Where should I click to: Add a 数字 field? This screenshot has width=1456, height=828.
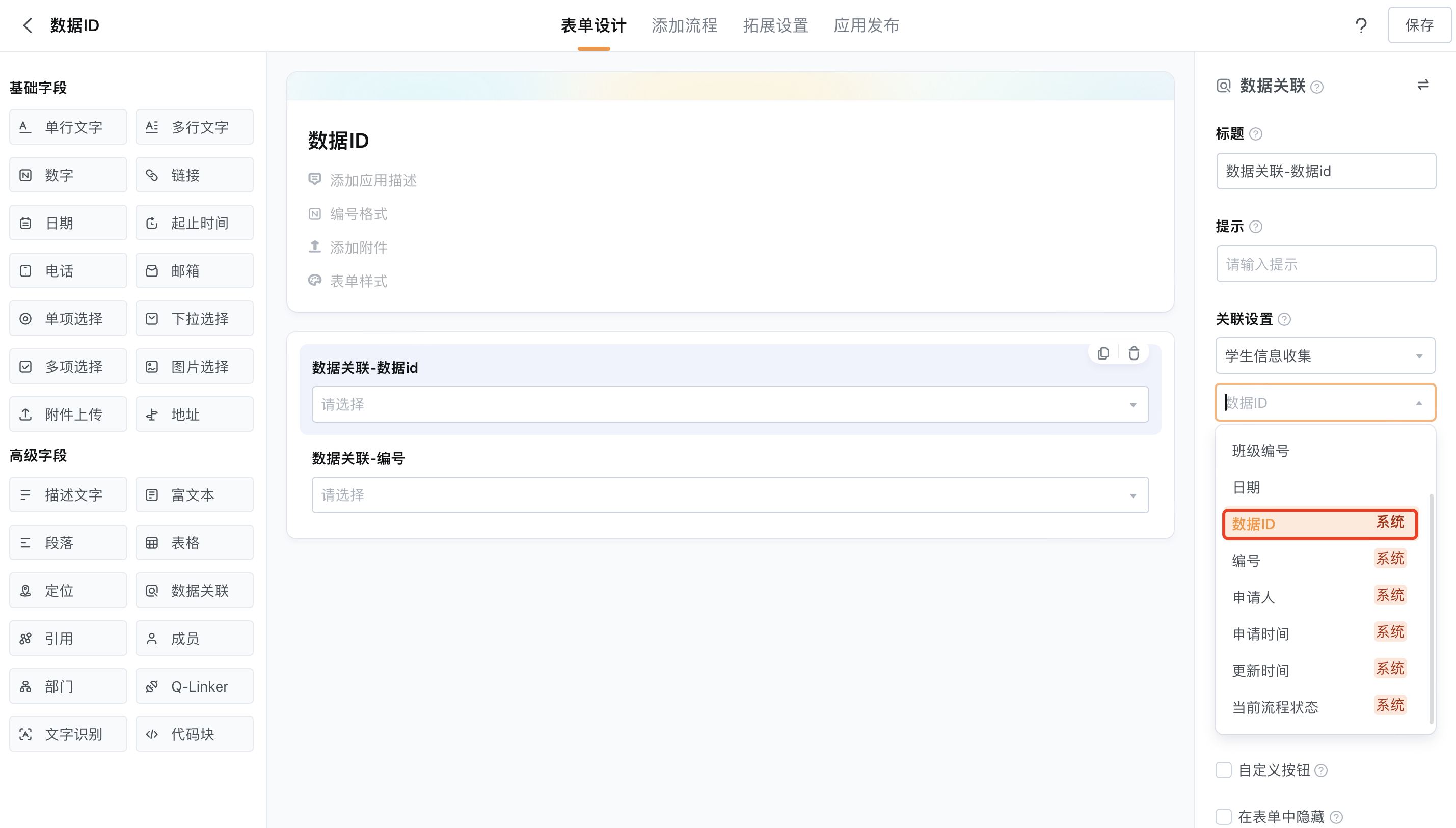(x=68, y=175)
